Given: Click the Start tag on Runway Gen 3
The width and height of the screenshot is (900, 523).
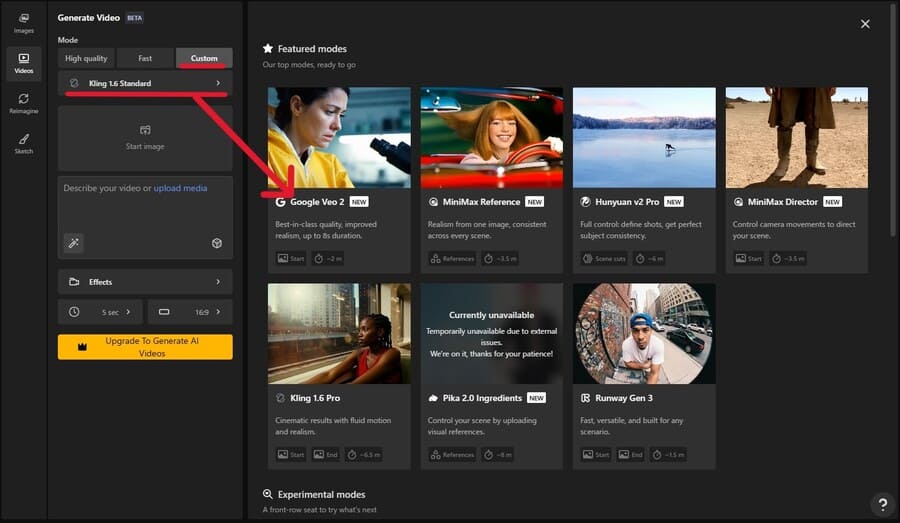Looking at the screenshot, I should 596,455.
